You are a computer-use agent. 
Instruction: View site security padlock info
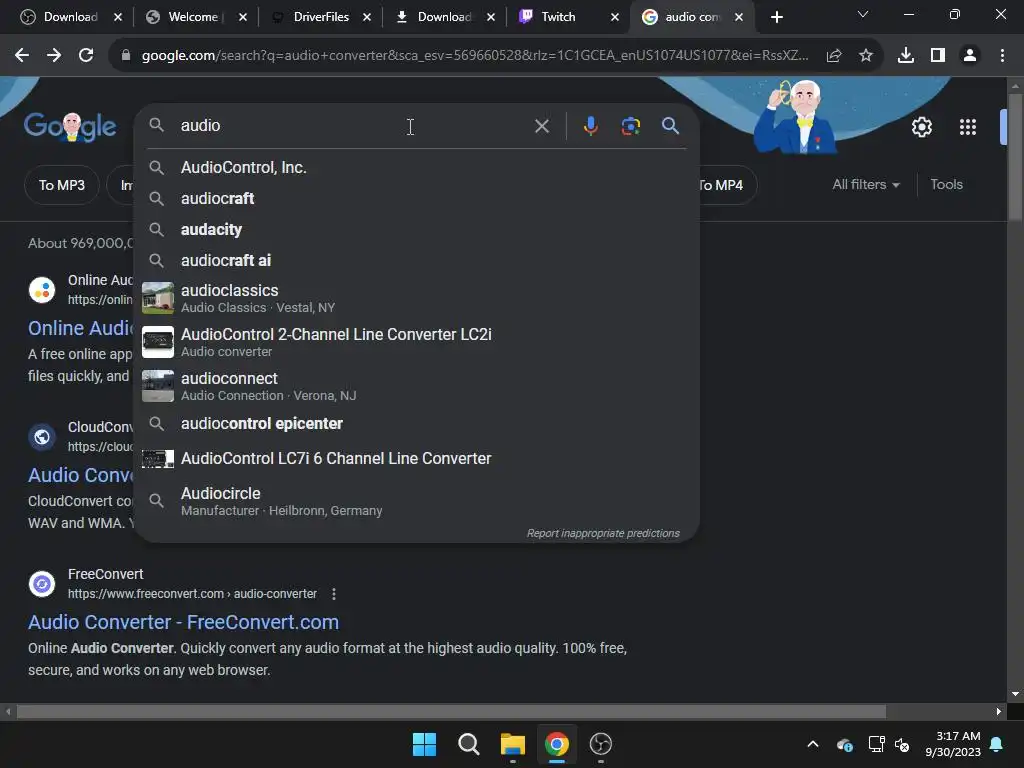126,56
